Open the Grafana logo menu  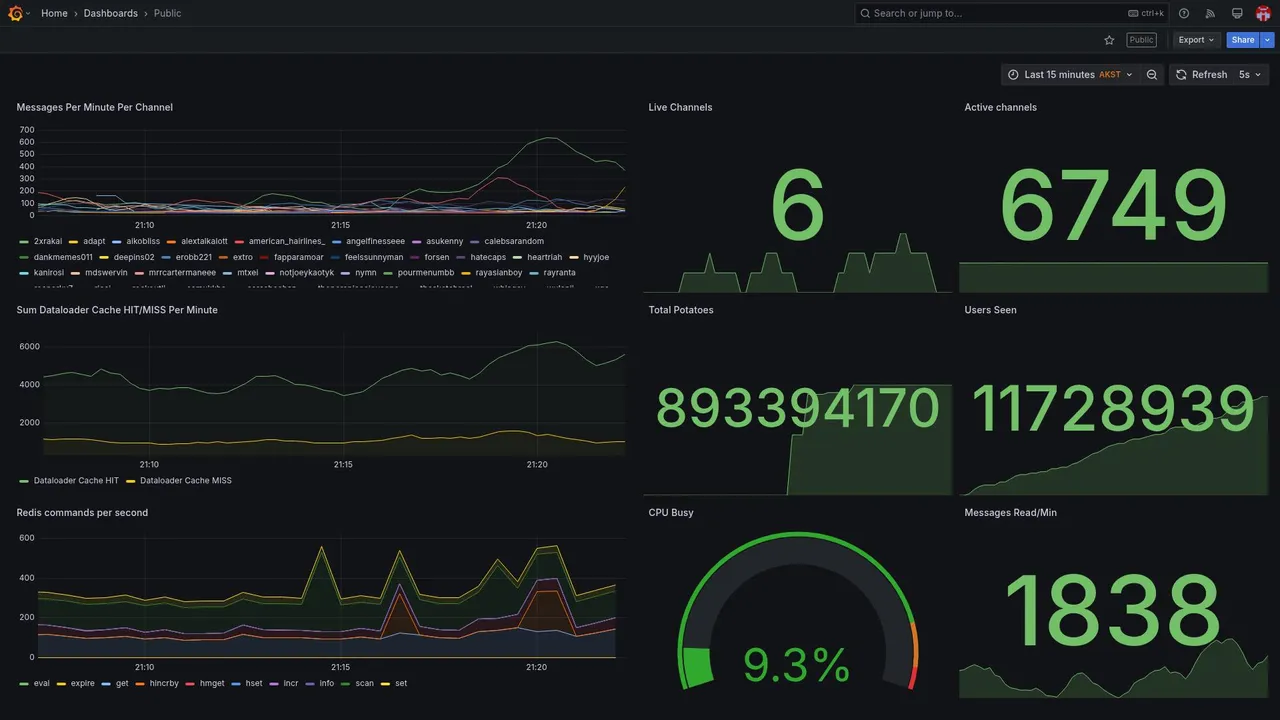tap(15, 13)
